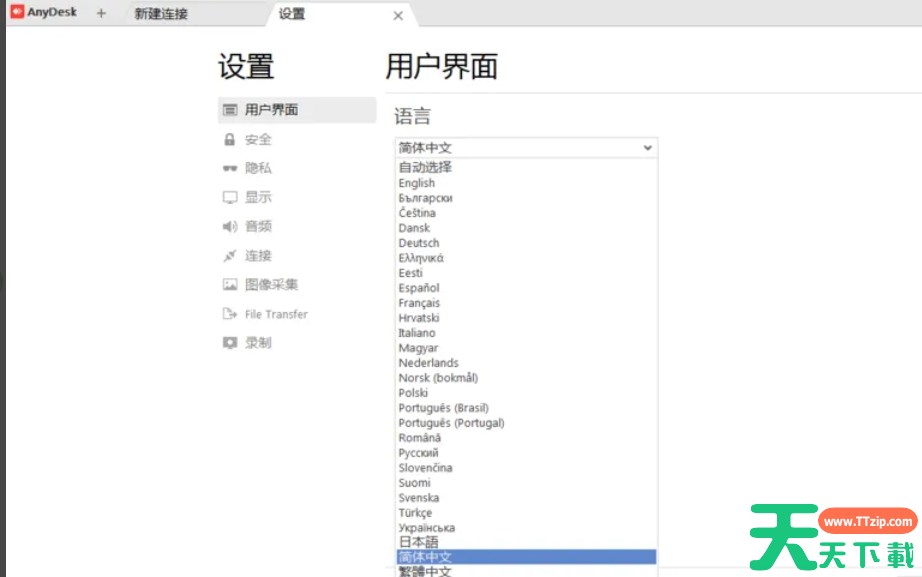The image size is (922, 577).
Task: Pick Nederlands from the language list
Action: 526,363
